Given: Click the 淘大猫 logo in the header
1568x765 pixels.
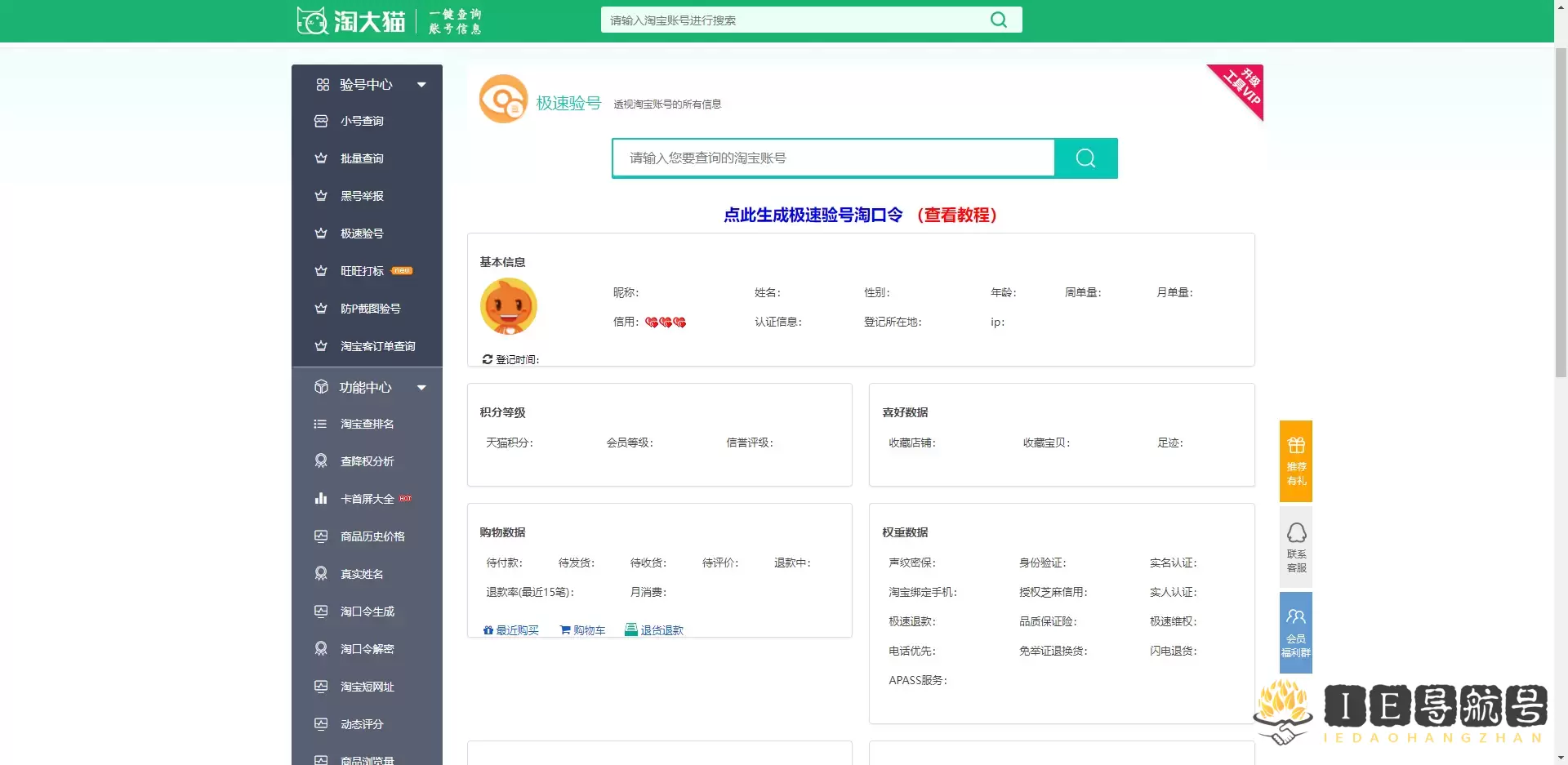Looking at the screenshot, I should 351,20.
